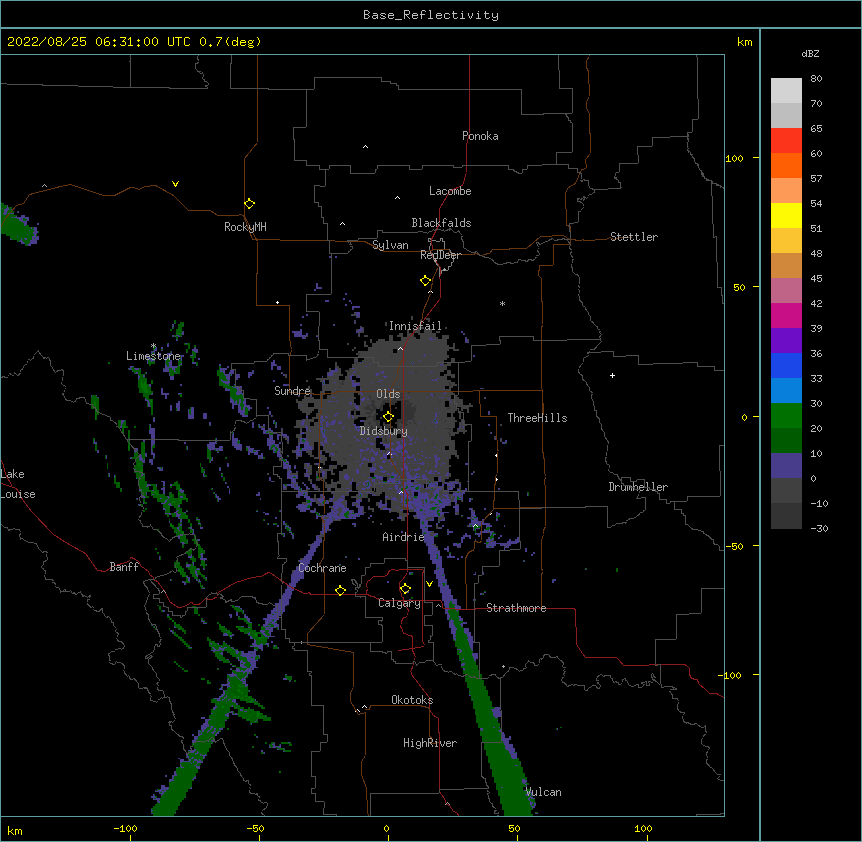Pick the light gray 70–80 dBZ legend swatch
This screenshot has height=842, width=862.
click(786, 91)
